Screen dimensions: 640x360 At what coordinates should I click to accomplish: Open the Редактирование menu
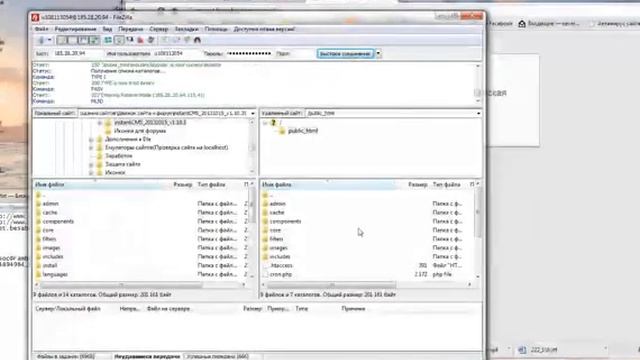76,29
